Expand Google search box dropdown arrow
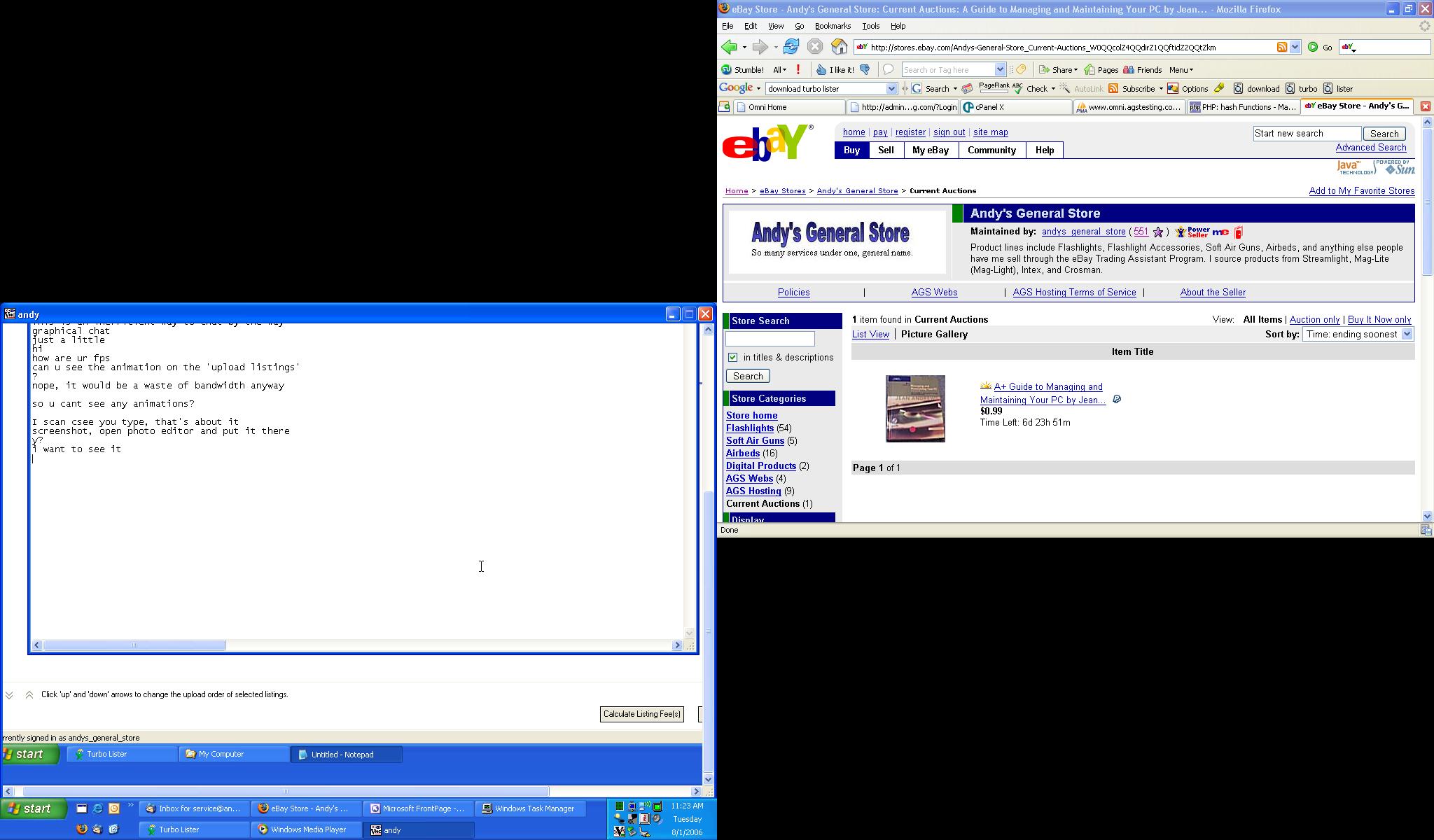Viewport: 1434px width, 840px height. click(891, 88)
